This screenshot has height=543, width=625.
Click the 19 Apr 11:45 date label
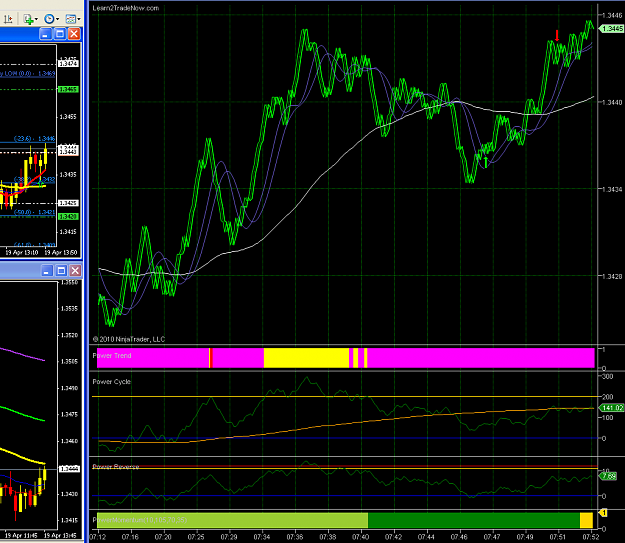[22, 535]
